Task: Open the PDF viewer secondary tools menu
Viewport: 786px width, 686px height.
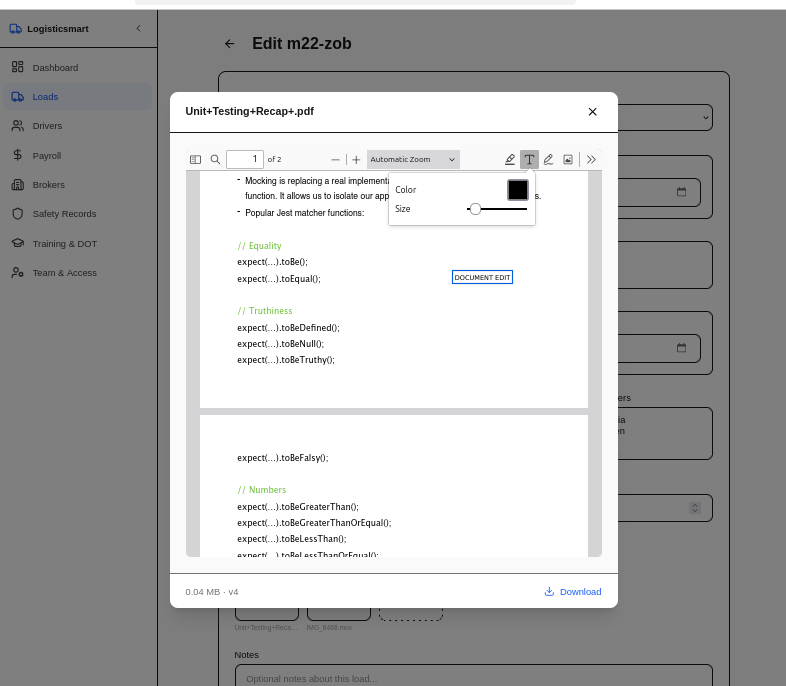Action: (592, 159)
